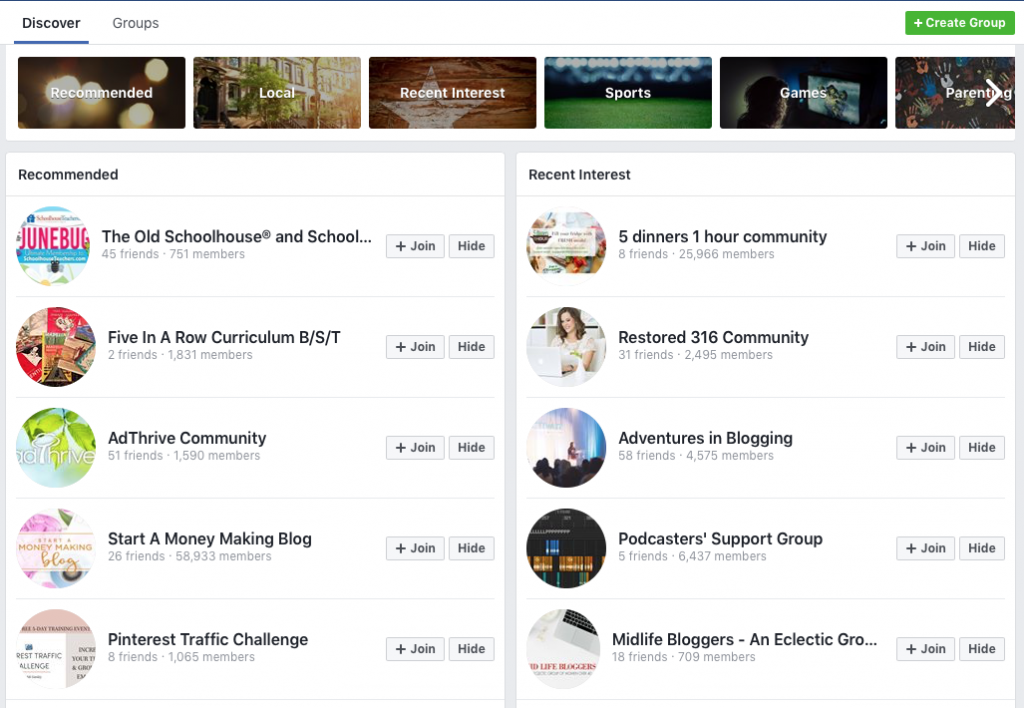Open Podcasters' Support Group avatar

[x=566, y=548]
